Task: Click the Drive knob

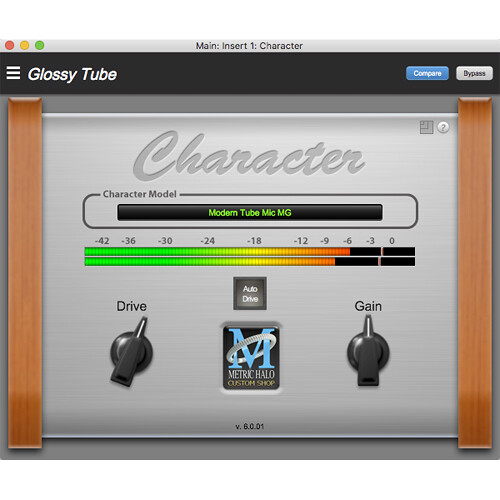Action: point(131,352)
